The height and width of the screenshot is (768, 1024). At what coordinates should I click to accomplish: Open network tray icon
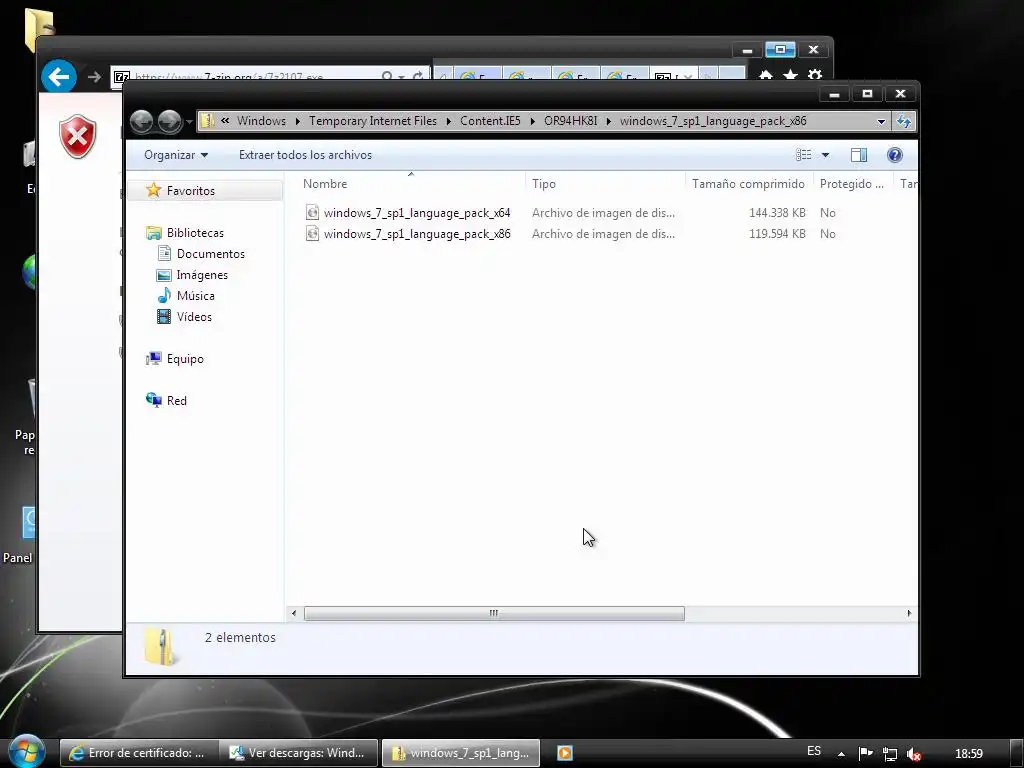point(889,754)
